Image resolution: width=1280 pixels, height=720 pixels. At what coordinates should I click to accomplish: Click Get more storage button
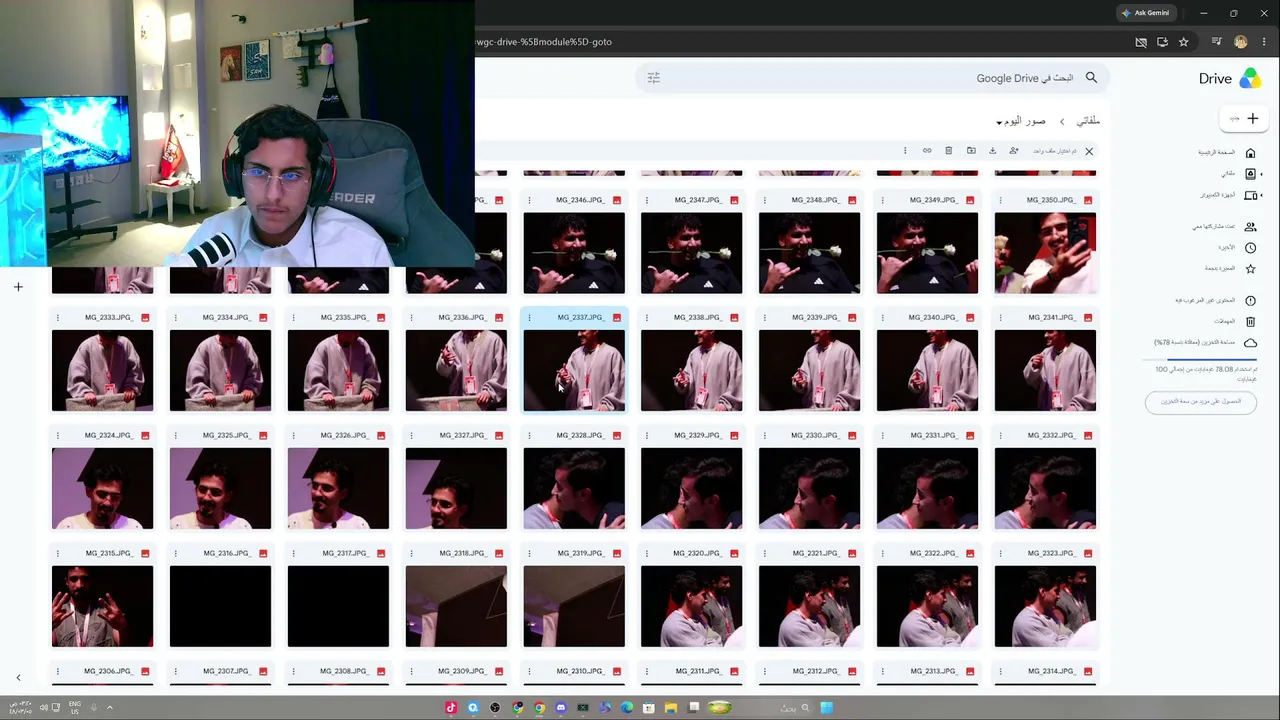(1201, 402)
